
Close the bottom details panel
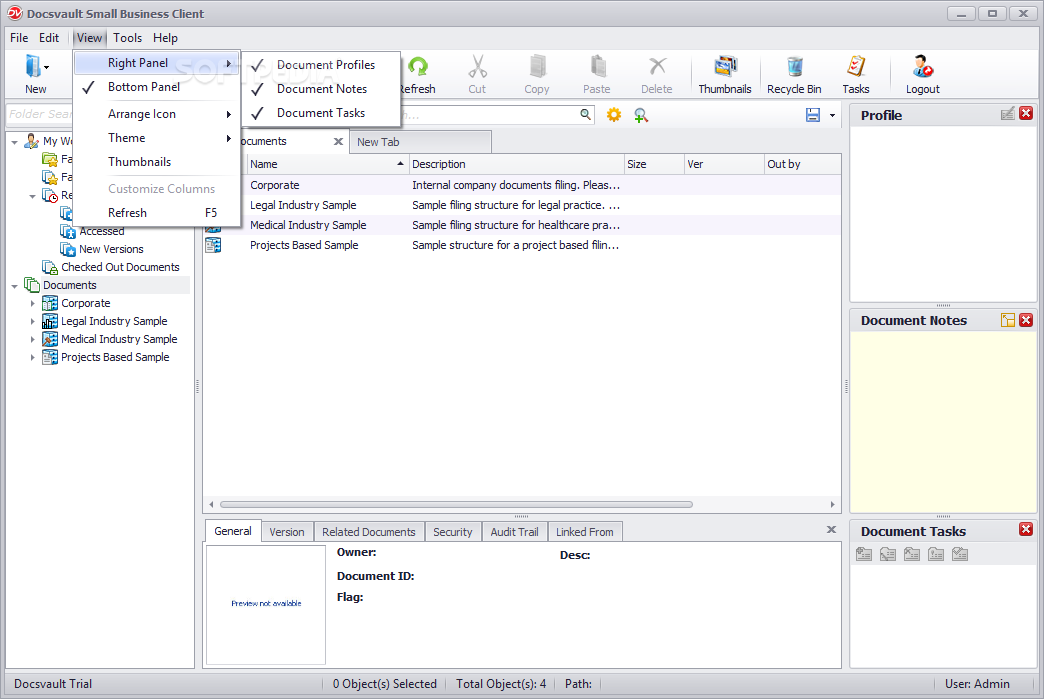[x=831, y=529]
